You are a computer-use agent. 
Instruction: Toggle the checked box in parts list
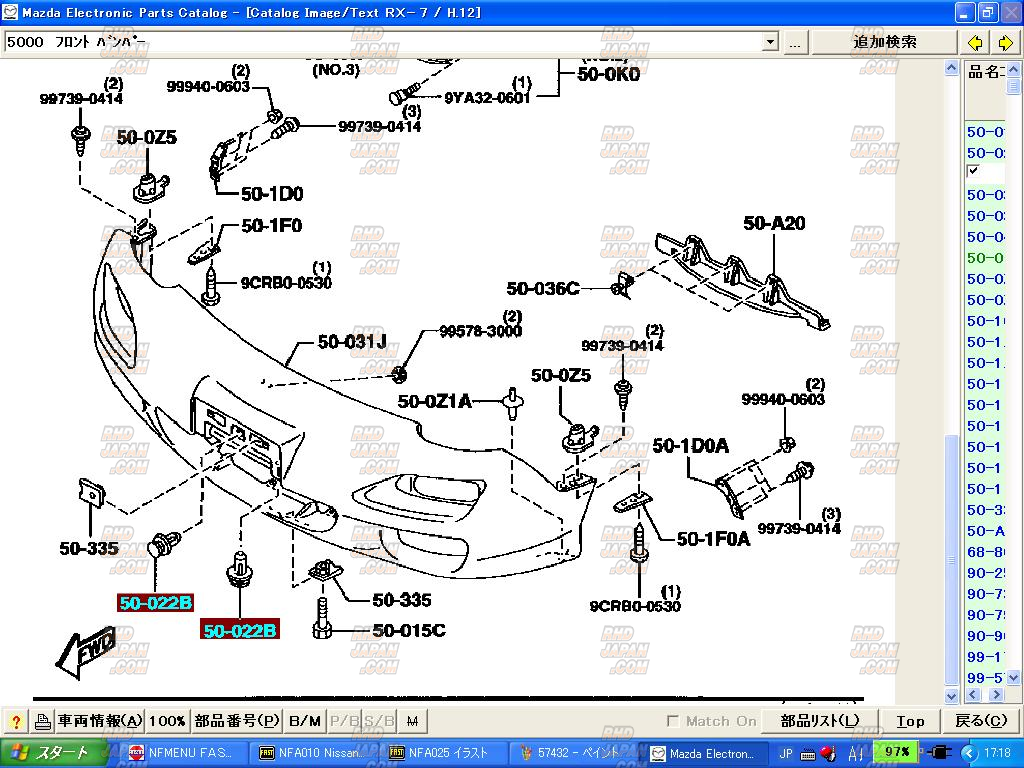pos(974,172)
